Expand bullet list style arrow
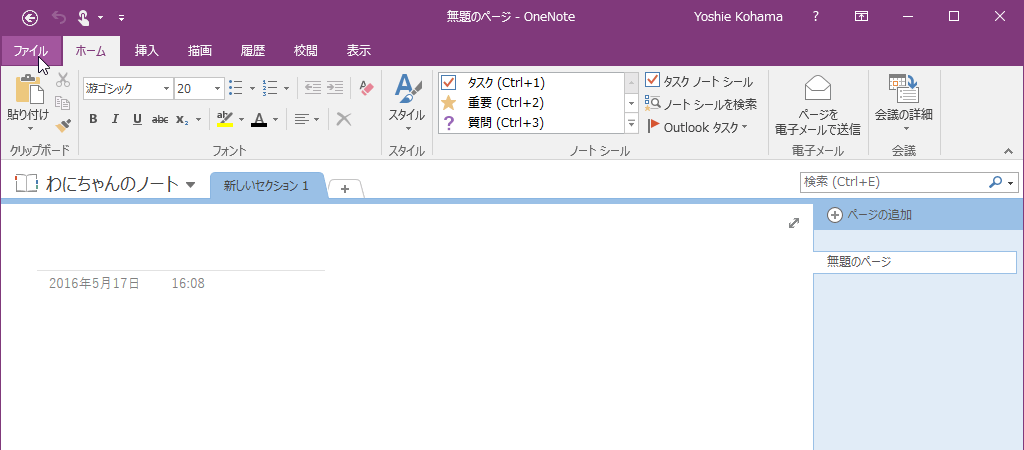Screen dimensions: 1024x450 click(252, 88)
